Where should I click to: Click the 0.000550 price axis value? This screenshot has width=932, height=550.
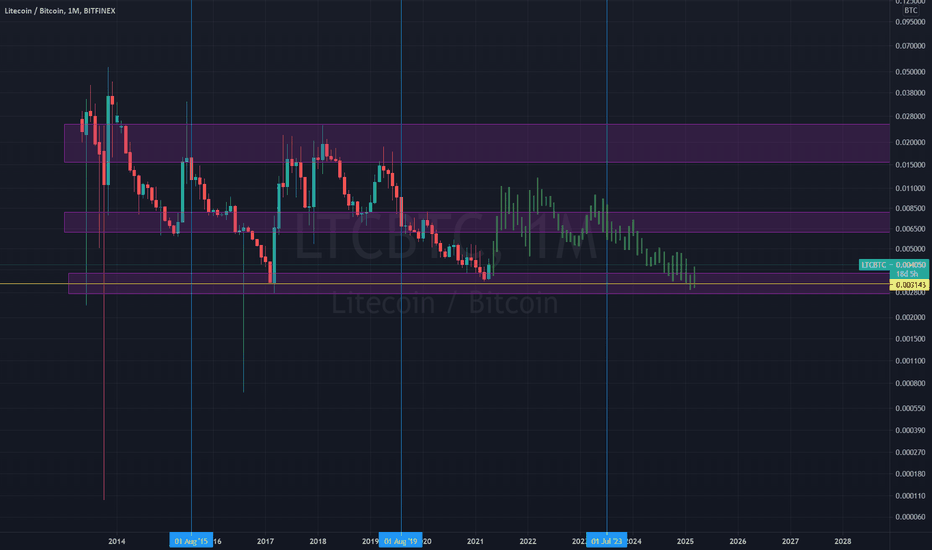click(x=911, y=408)
